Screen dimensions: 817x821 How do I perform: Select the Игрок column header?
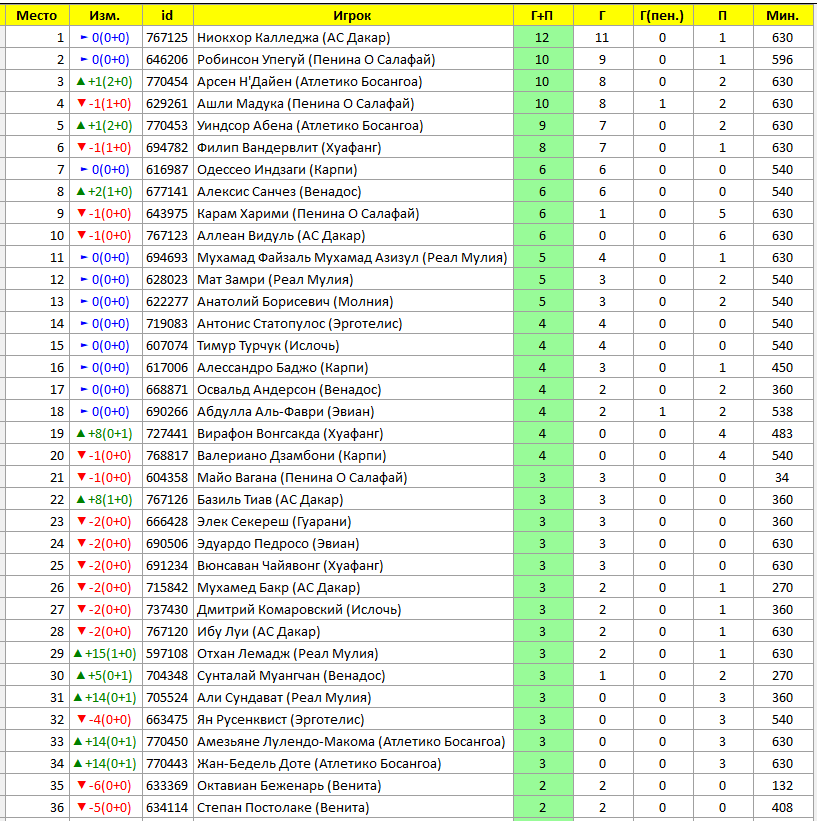pos(353,15)
